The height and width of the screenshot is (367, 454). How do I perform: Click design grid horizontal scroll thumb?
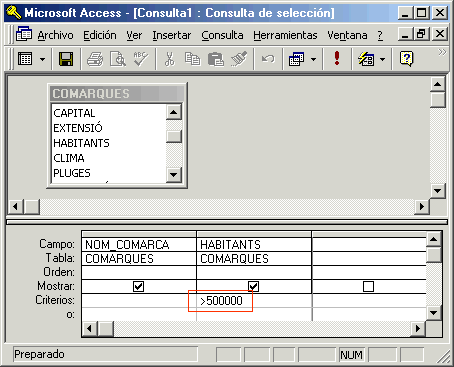[x=106, y=329]
